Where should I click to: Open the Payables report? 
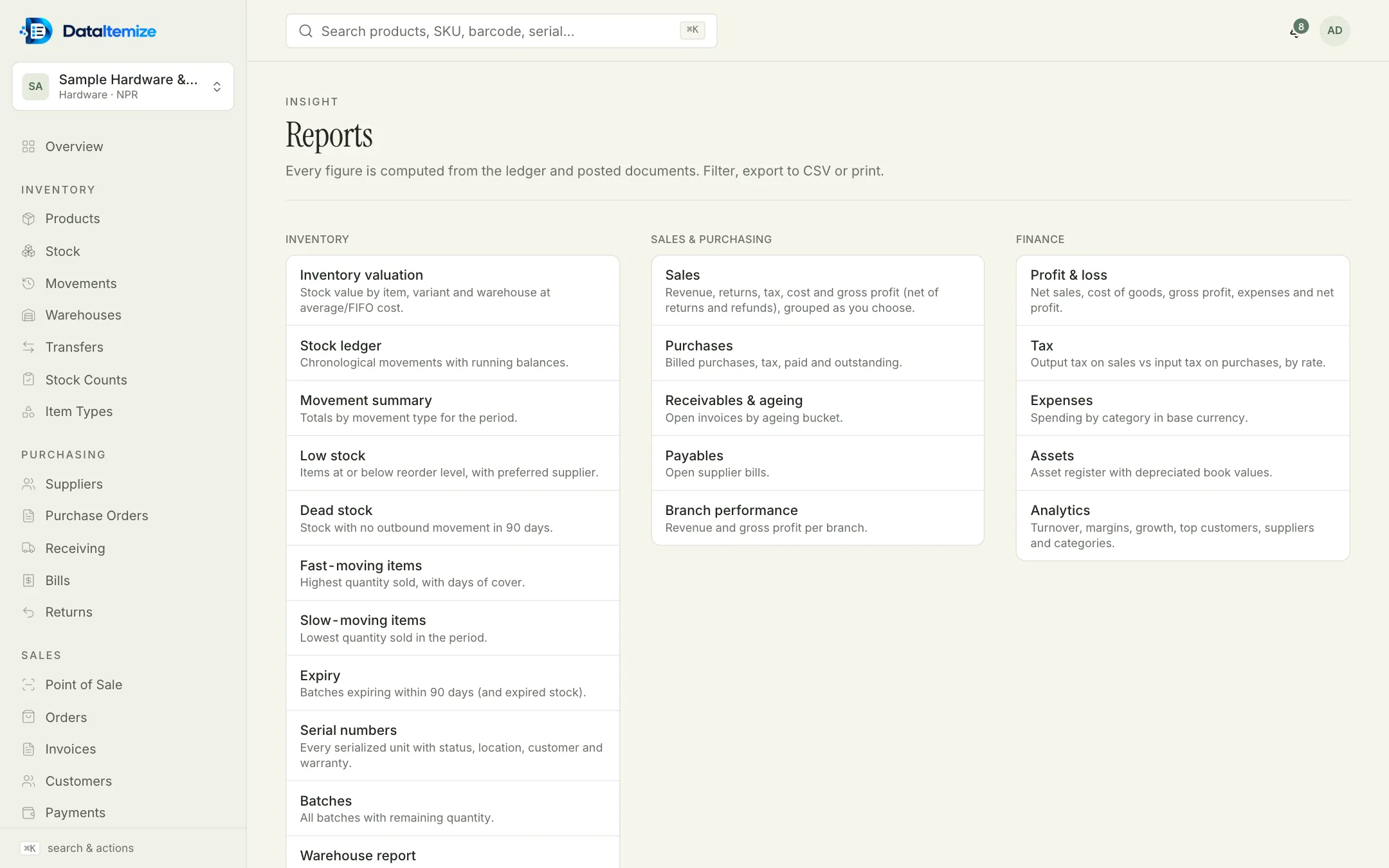[x=817, y=464]
